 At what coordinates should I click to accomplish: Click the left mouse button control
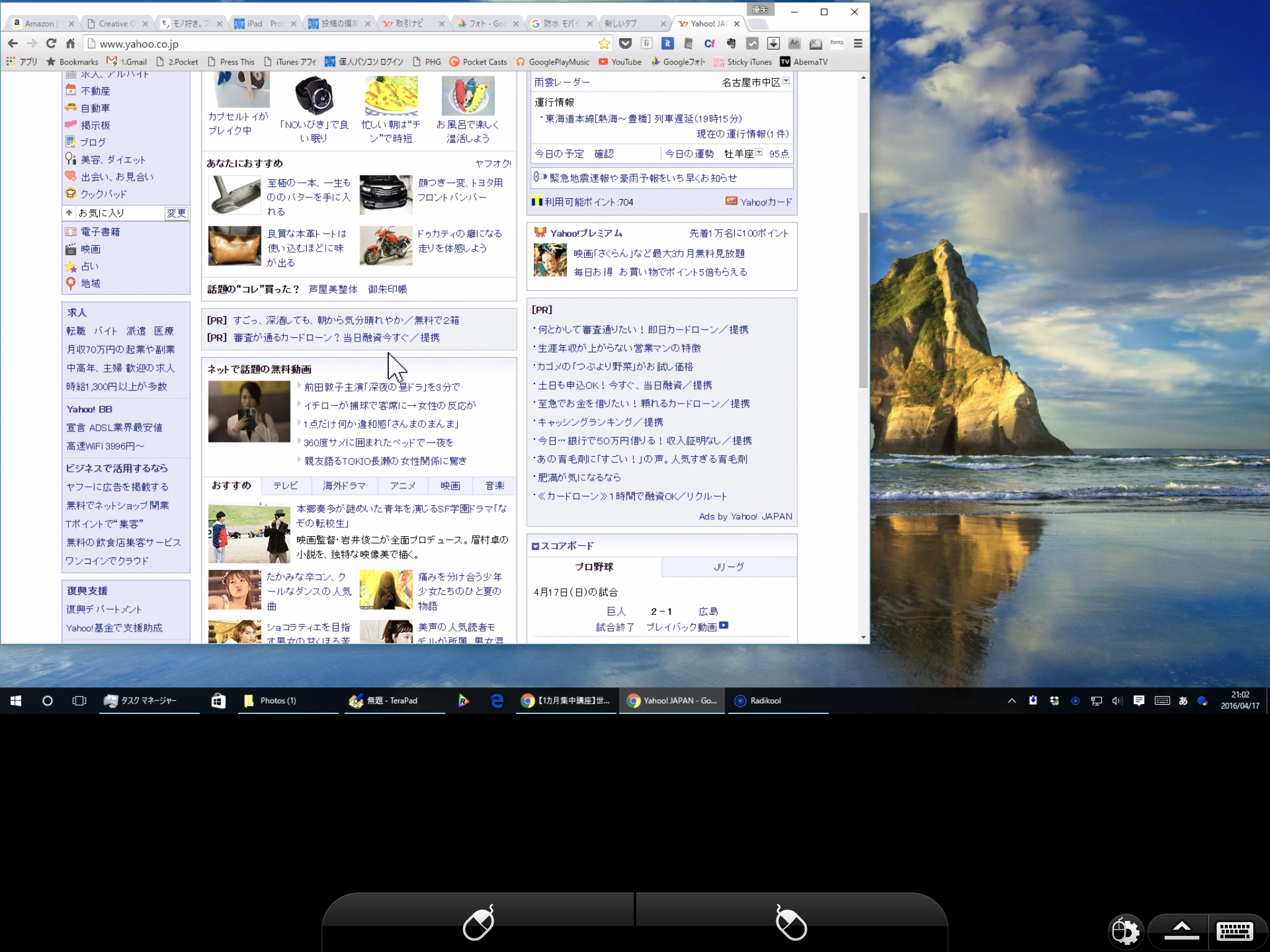tap(478, 922)
